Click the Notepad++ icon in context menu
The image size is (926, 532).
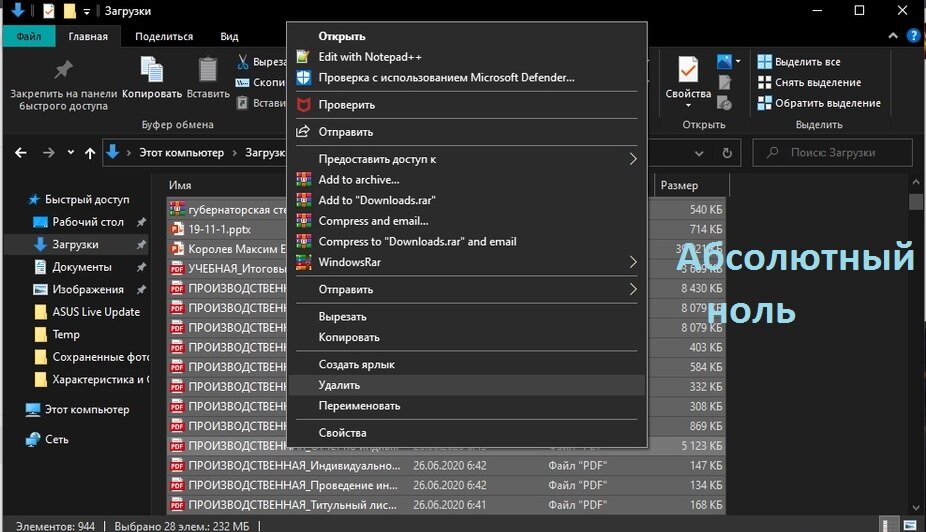point(303,57)
